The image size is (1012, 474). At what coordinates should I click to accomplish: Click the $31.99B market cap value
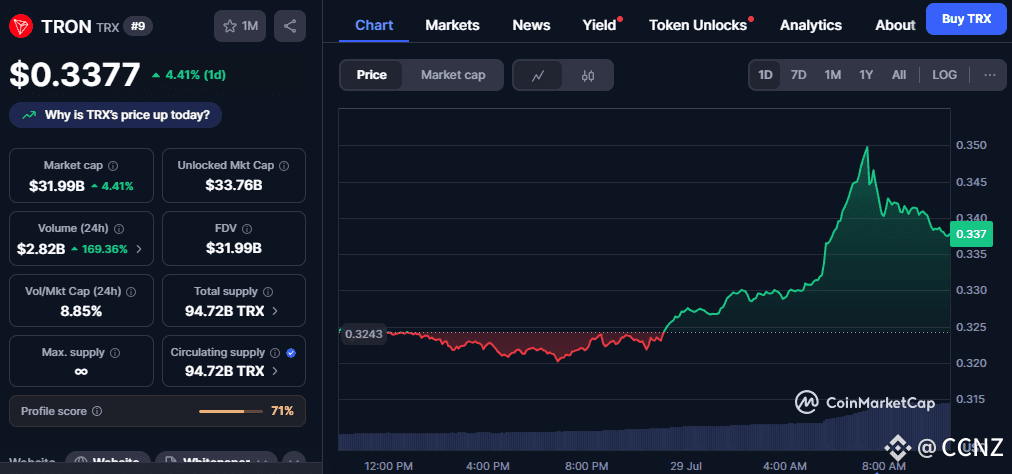pyautogui.click(x=57, y=186)
